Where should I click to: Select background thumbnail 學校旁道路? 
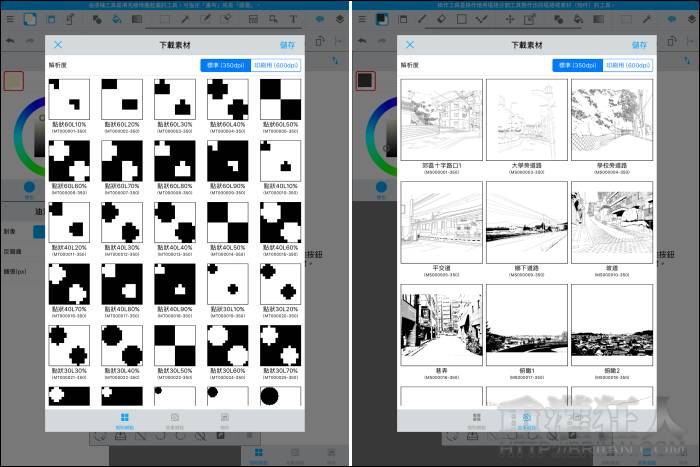[x=612, y=120]
